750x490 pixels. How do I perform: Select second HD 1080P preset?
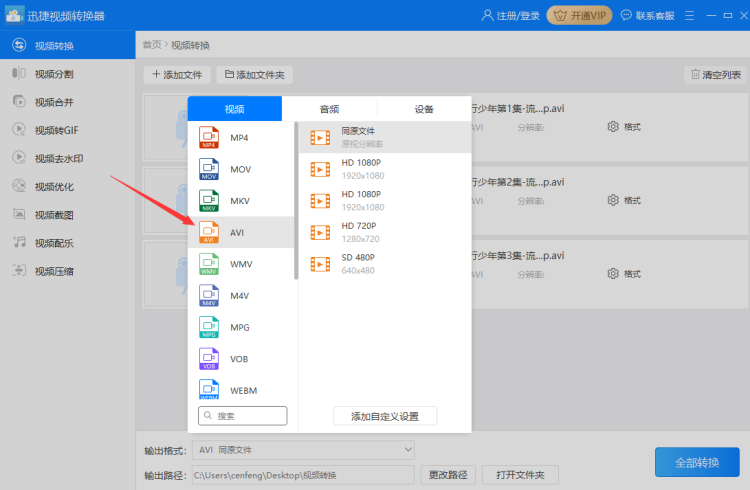point(385,200)
